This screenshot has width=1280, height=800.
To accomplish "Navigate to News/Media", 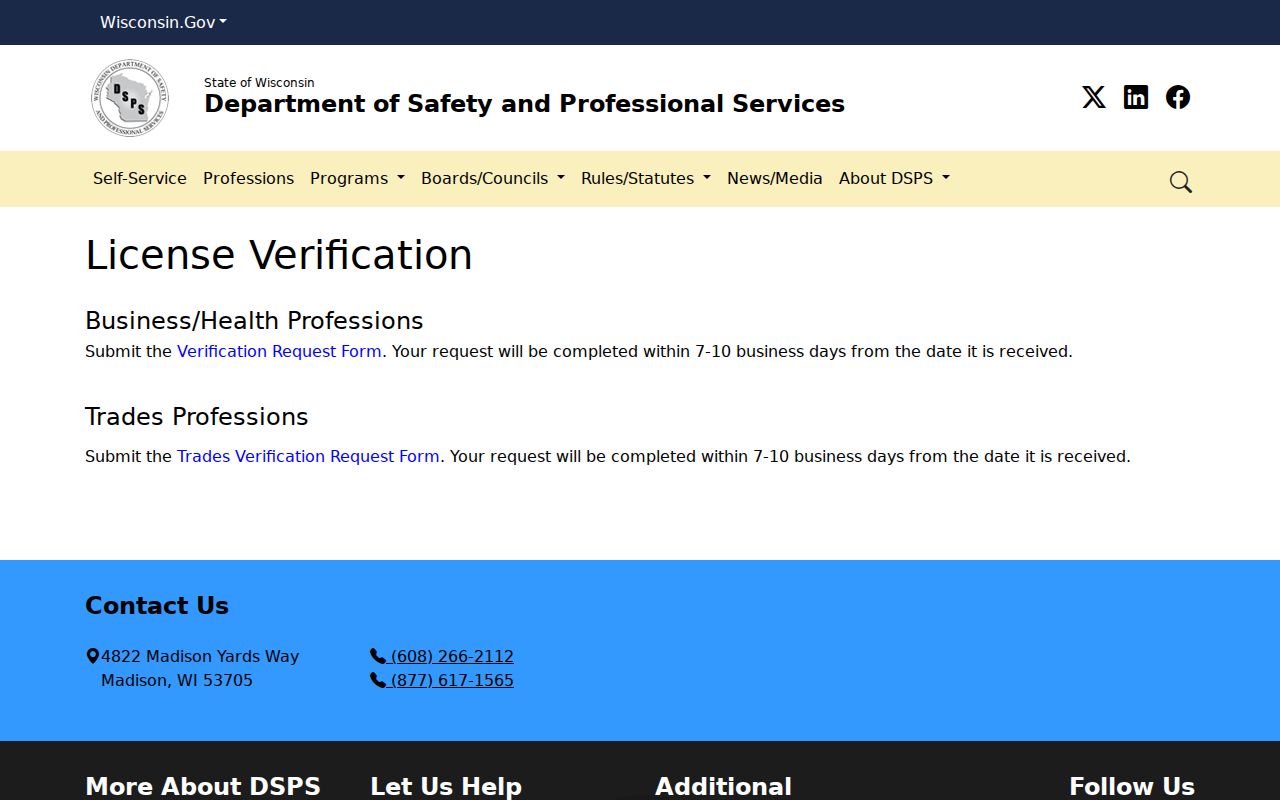I will (x=775, y=178).
